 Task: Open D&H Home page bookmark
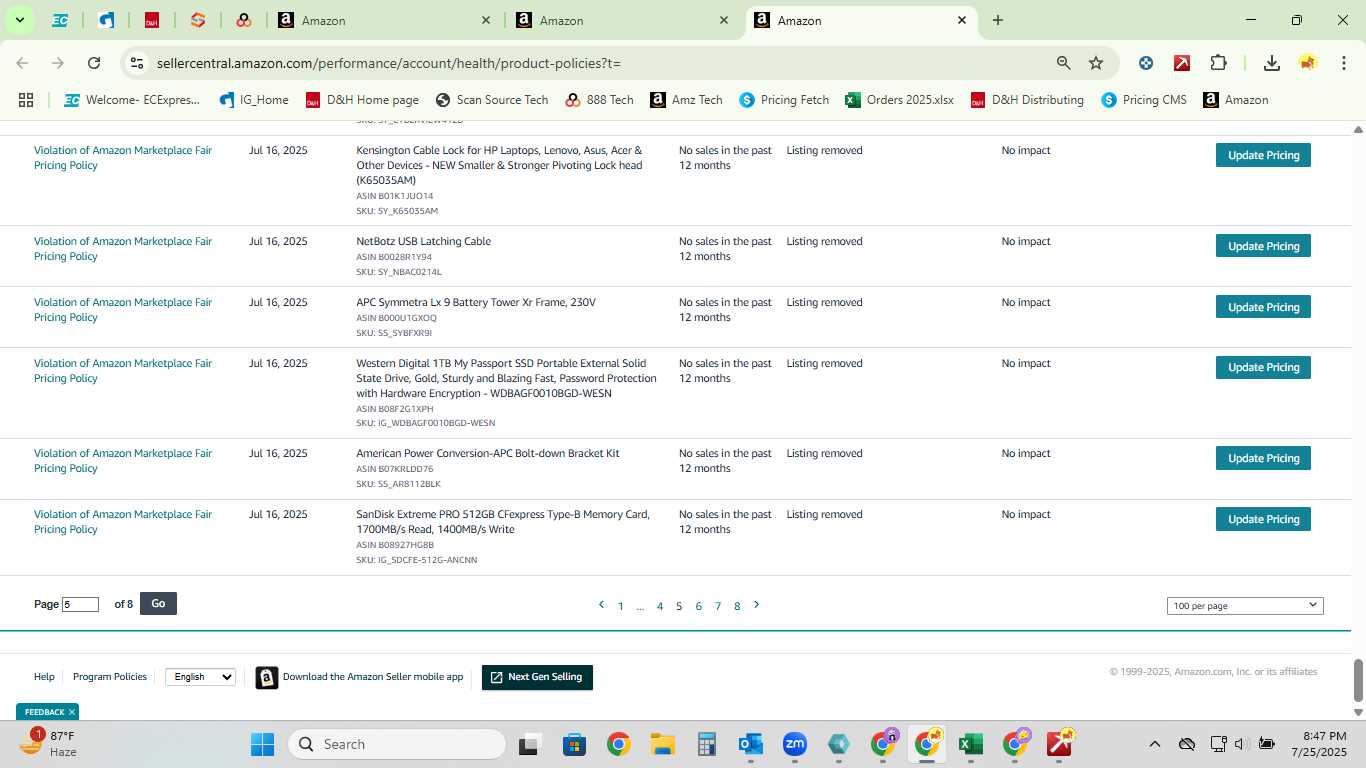pos(362,100)
